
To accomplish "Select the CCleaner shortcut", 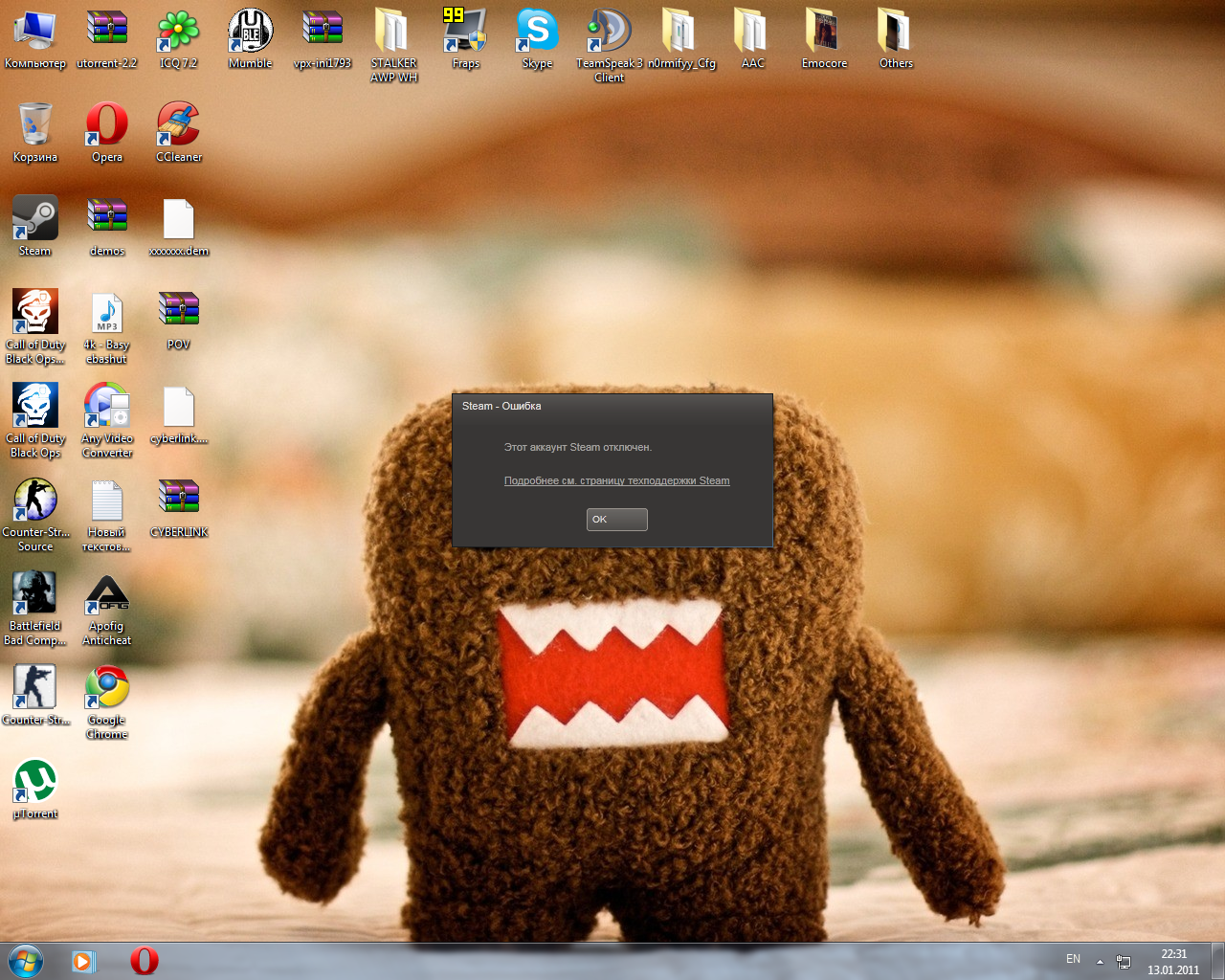I will (x=179, y=133).
